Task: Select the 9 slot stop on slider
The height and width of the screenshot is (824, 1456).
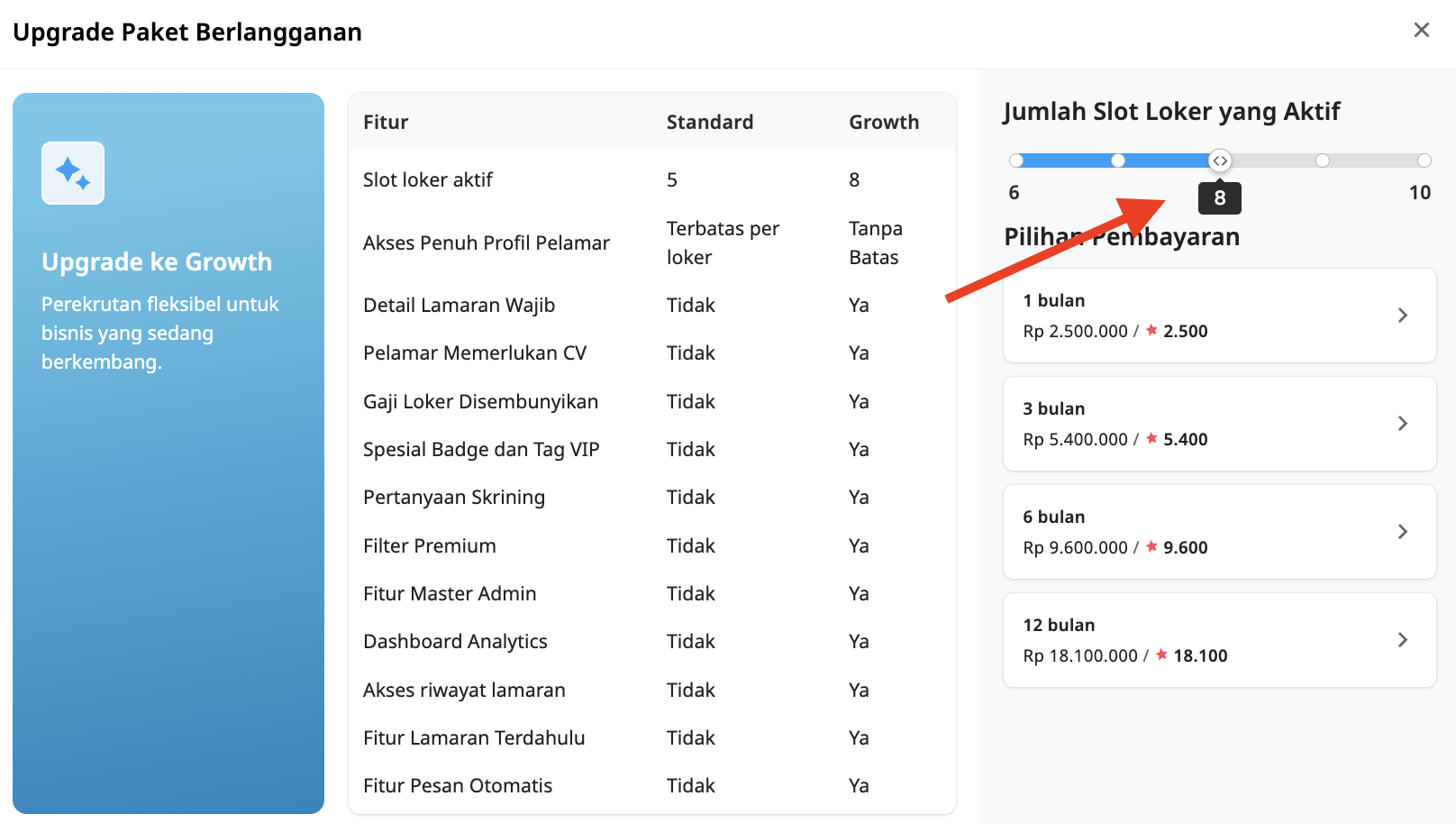Action: (x=1322, y=160)
